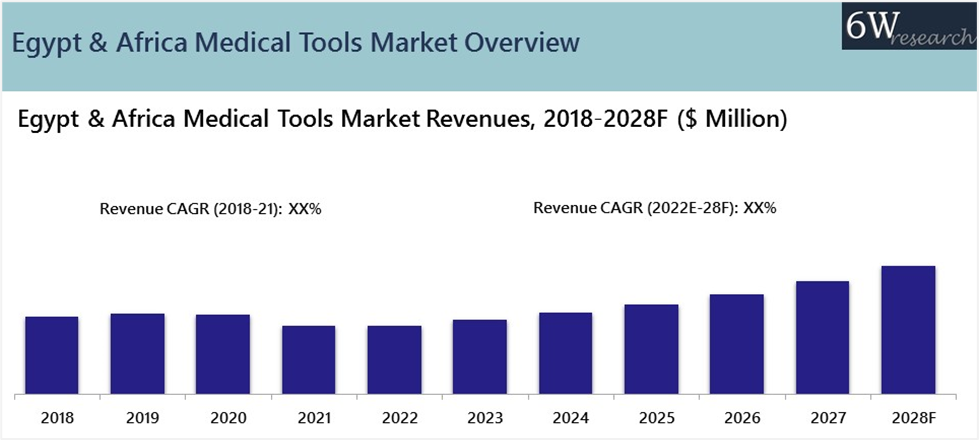Select the Revenue CAGR (2022E-28F) text

tap(655, 208)
